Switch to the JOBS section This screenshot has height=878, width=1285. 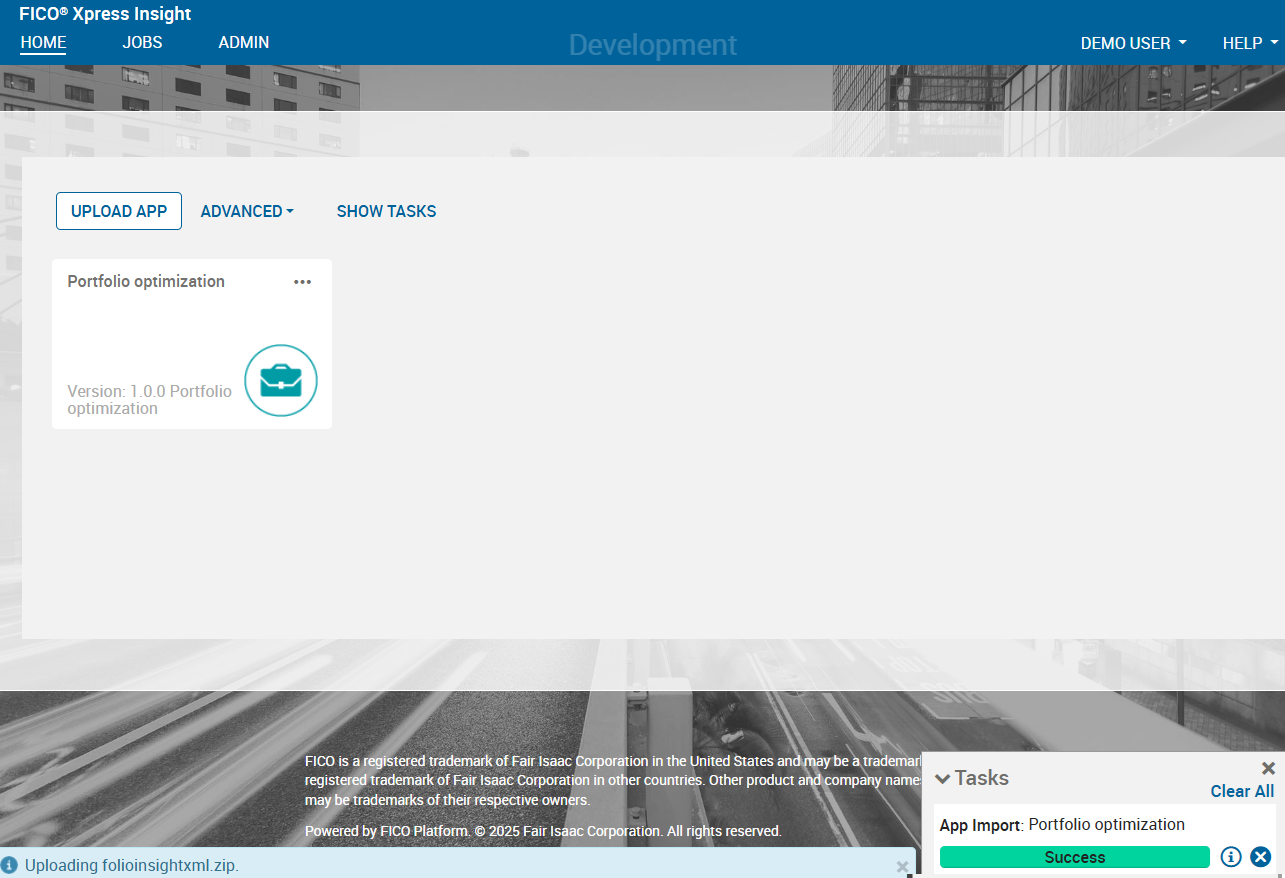141,43
